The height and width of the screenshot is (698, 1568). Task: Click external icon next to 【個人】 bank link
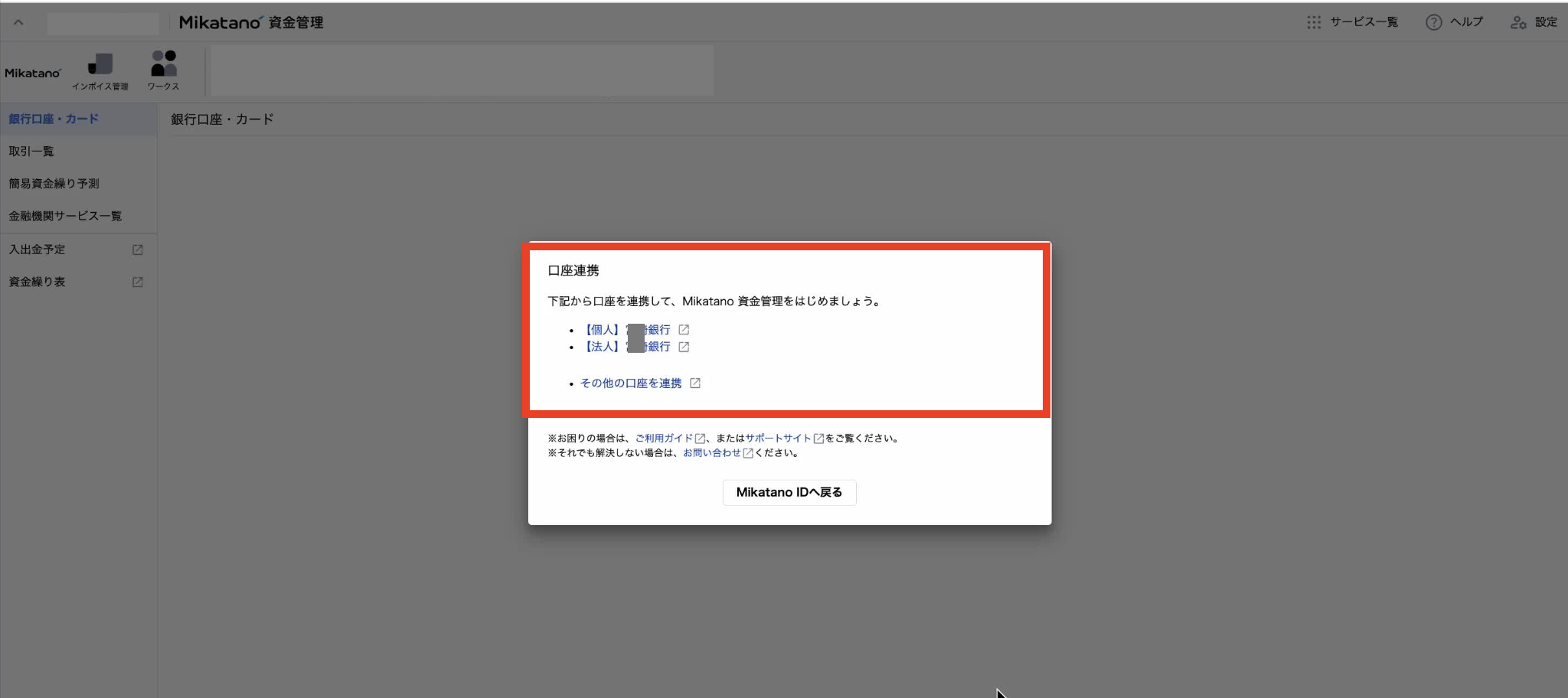pyautogui.click(x=684, y=330)
